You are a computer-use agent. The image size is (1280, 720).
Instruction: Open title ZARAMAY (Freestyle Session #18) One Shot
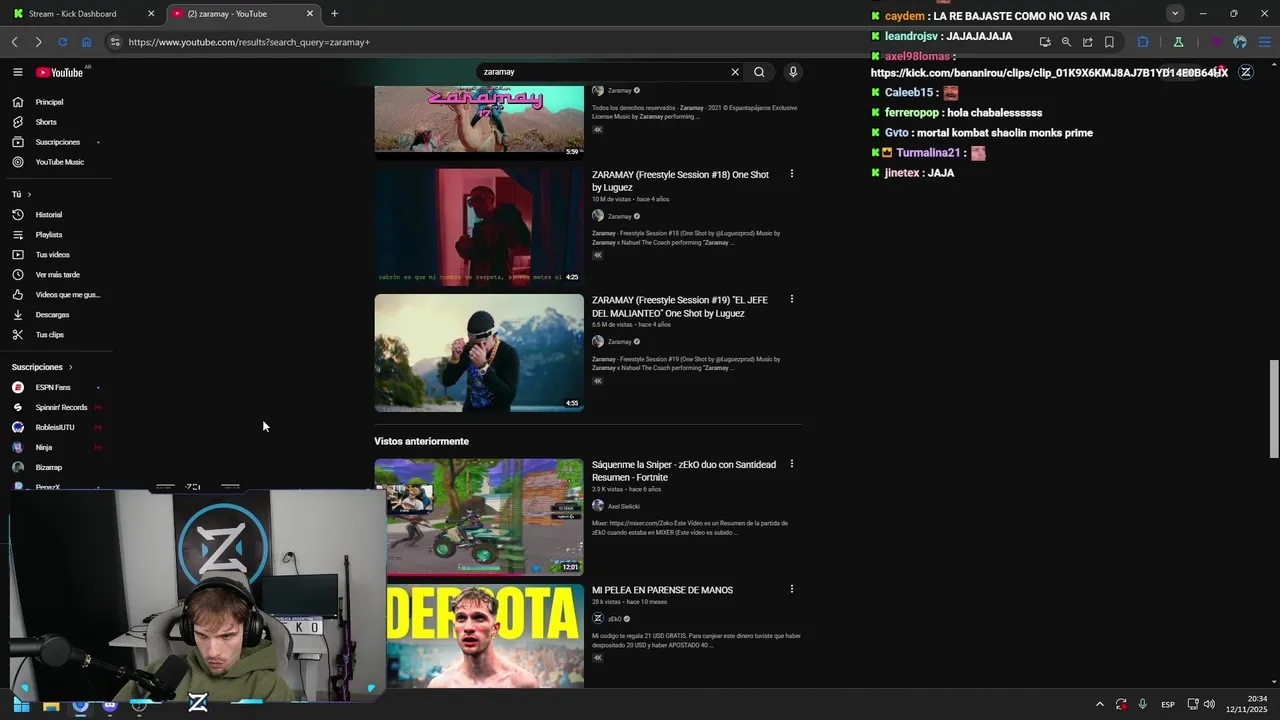(680, 181)
